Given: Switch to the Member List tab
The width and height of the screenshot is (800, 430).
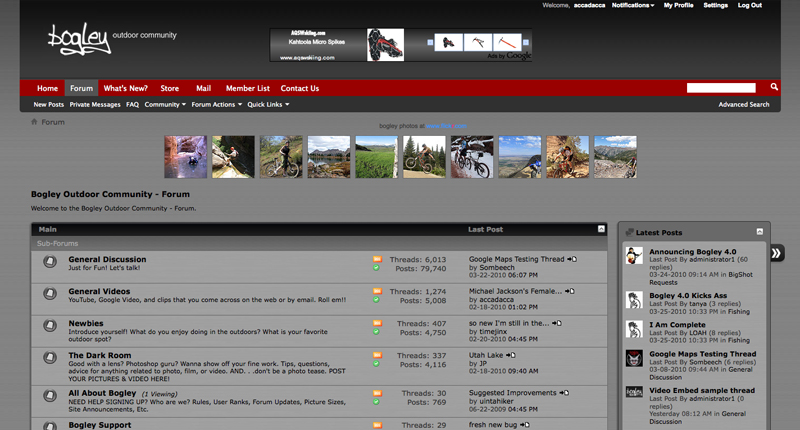Looking at the screenshot, I should coord(247,88).
